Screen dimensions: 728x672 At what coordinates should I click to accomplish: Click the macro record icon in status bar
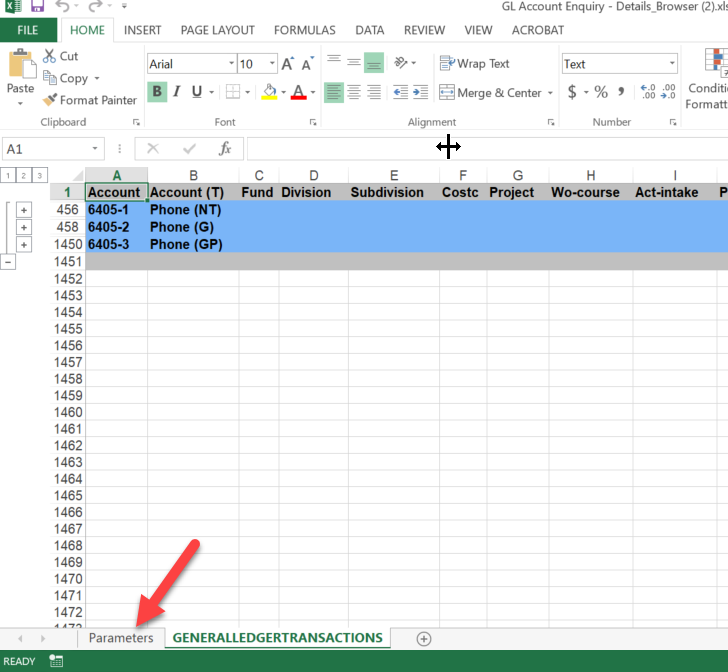point(56,661)
